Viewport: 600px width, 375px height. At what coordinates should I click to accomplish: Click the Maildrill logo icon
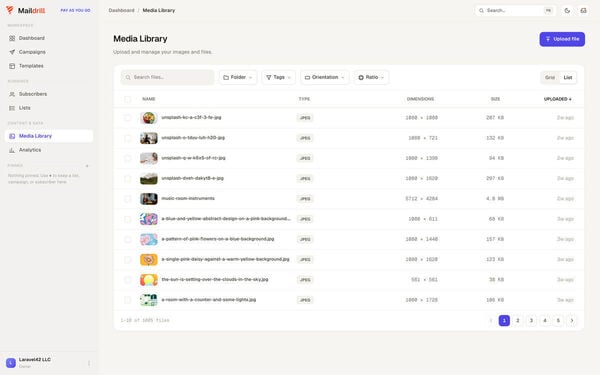coord(10,10)
